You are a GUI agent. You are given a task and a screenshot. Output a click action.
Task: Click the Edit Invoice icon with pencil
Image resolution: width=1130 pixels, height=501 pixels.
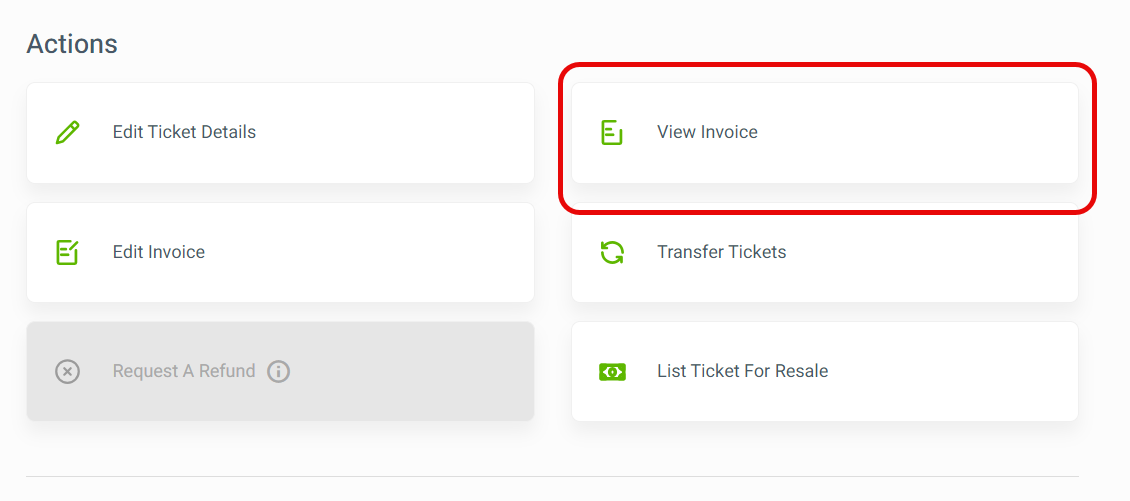67,252
